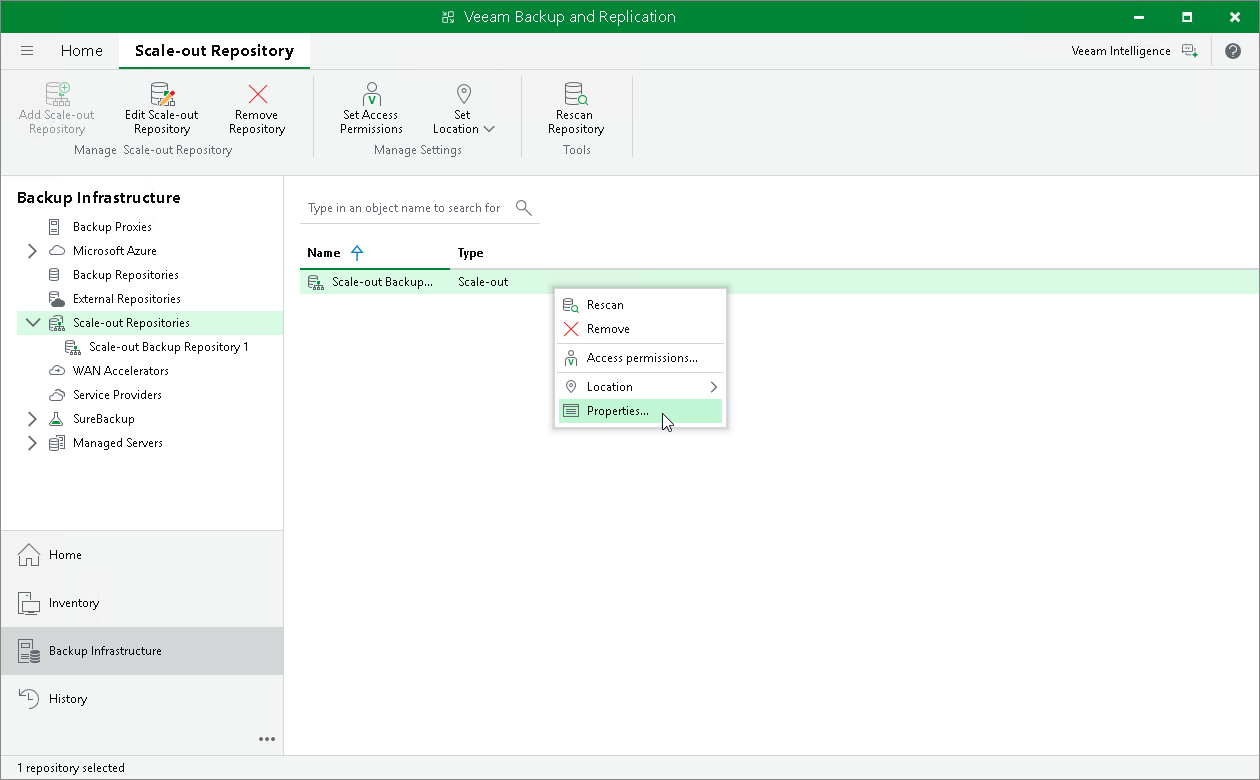Expand the Managed Servers tree node
1260x780 pixels.
coord(32,443)
